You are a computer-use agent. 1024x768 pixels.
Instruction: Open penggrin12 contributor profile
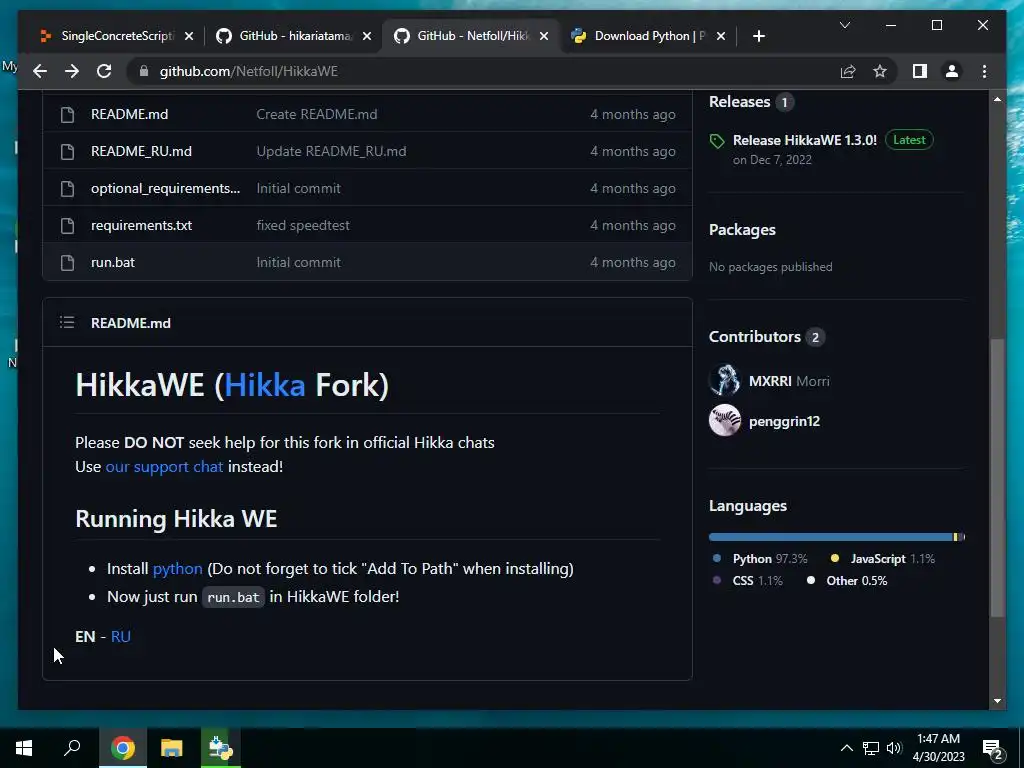pyautogui.click(x=784, y=422)
